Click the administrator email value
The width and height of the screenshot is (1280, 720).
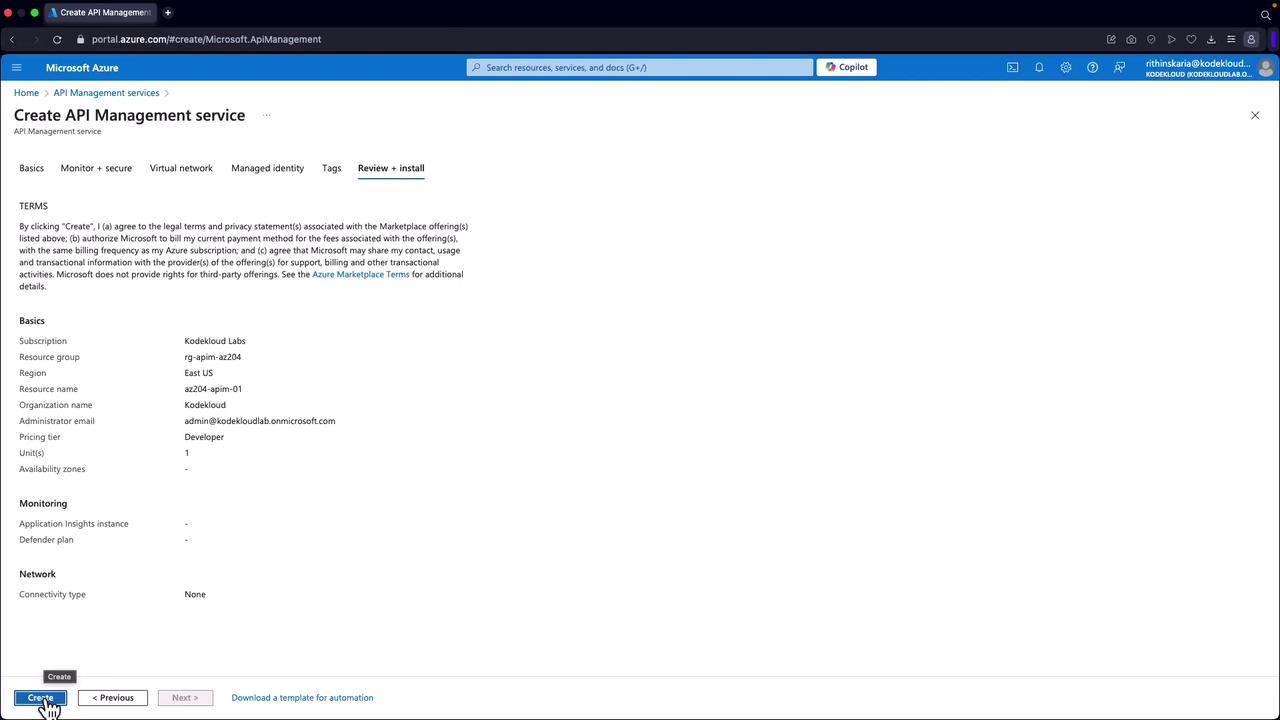[x=260, y=421]
